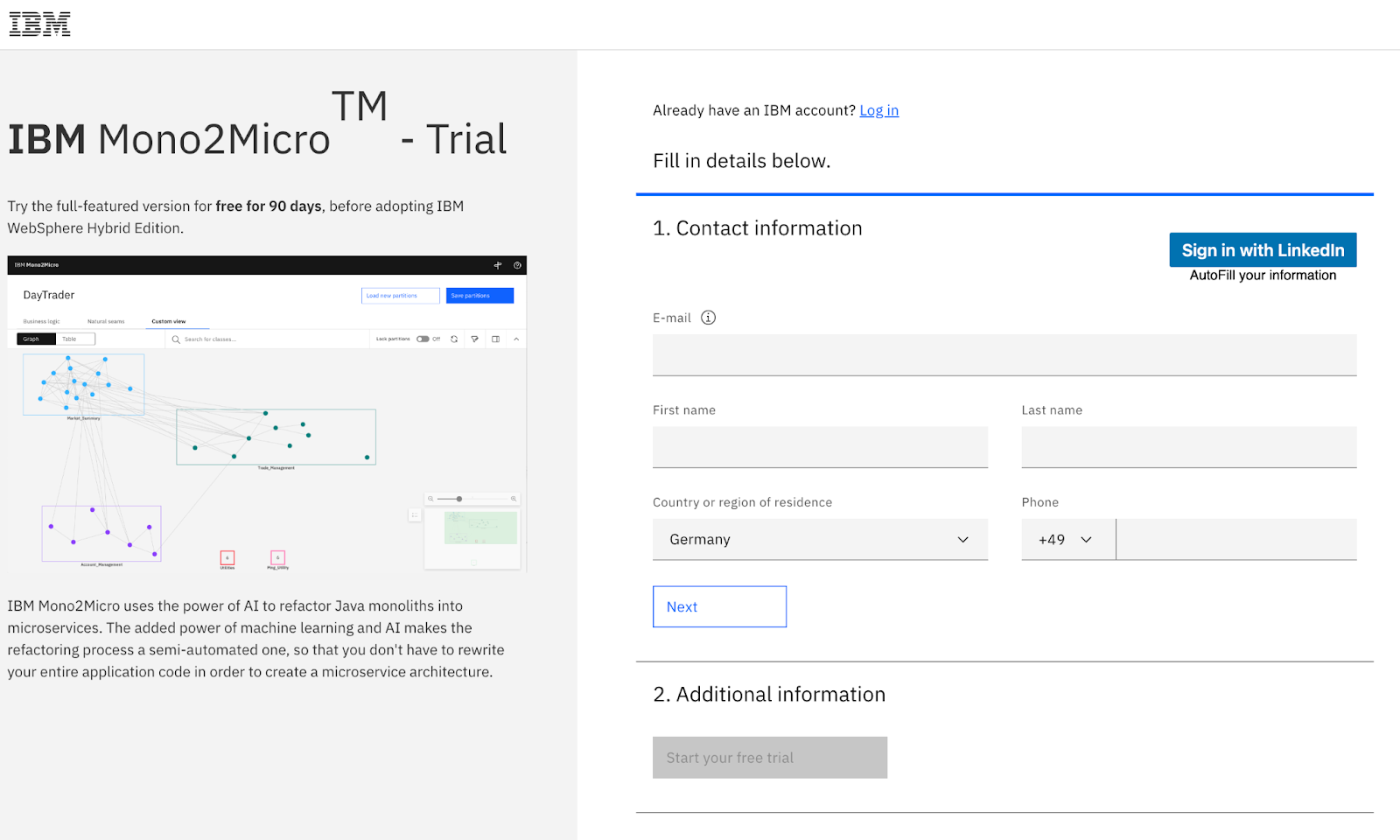This screenshot has width=1400, height=840.
Task: Click the E-mail information icon
Action: point(708,318)
